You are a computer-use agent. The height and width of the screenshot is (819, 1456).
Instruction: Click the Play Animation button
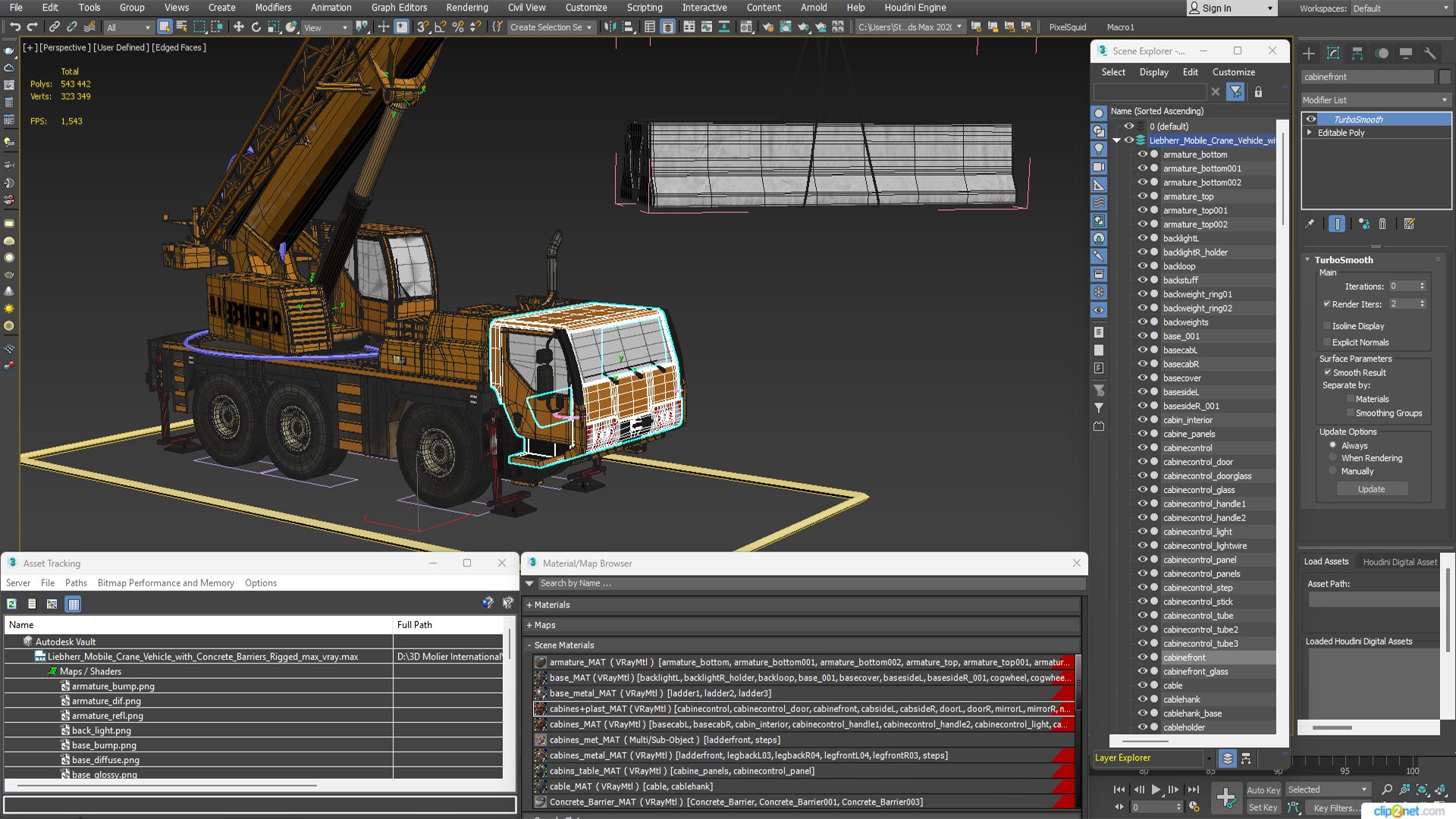1156,789
